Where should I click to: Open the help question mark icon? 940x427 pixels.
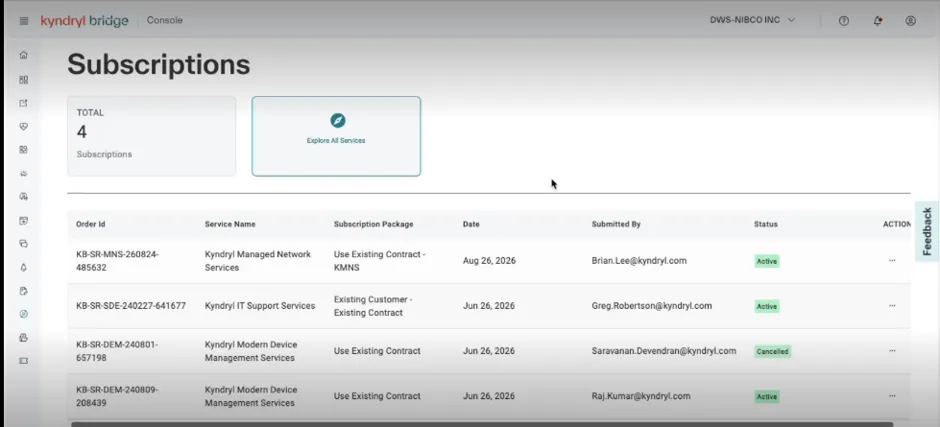click(844, 21)
